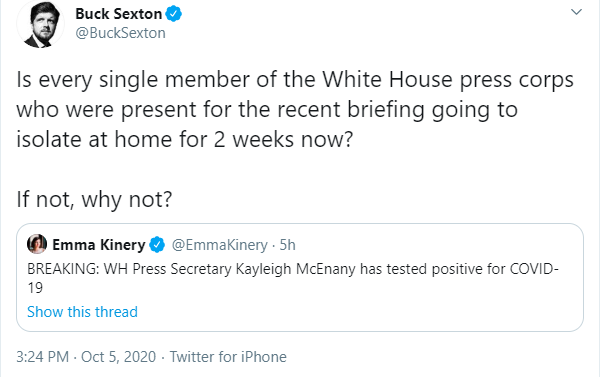Open the 'Show this thread' link

[82, 312]
